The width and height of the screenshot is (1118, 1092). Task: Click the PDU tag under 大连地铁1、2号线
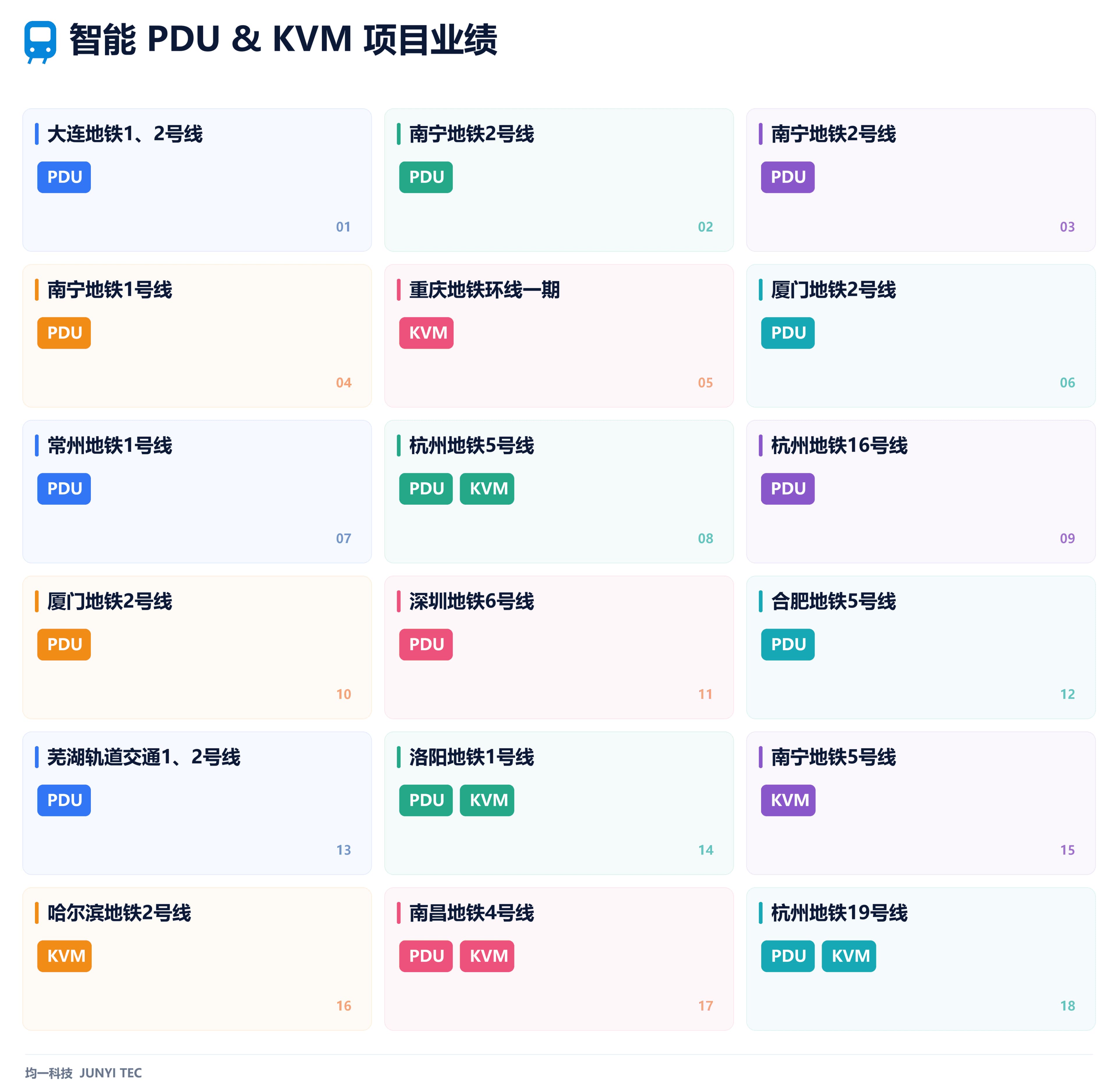coord(64,177)
